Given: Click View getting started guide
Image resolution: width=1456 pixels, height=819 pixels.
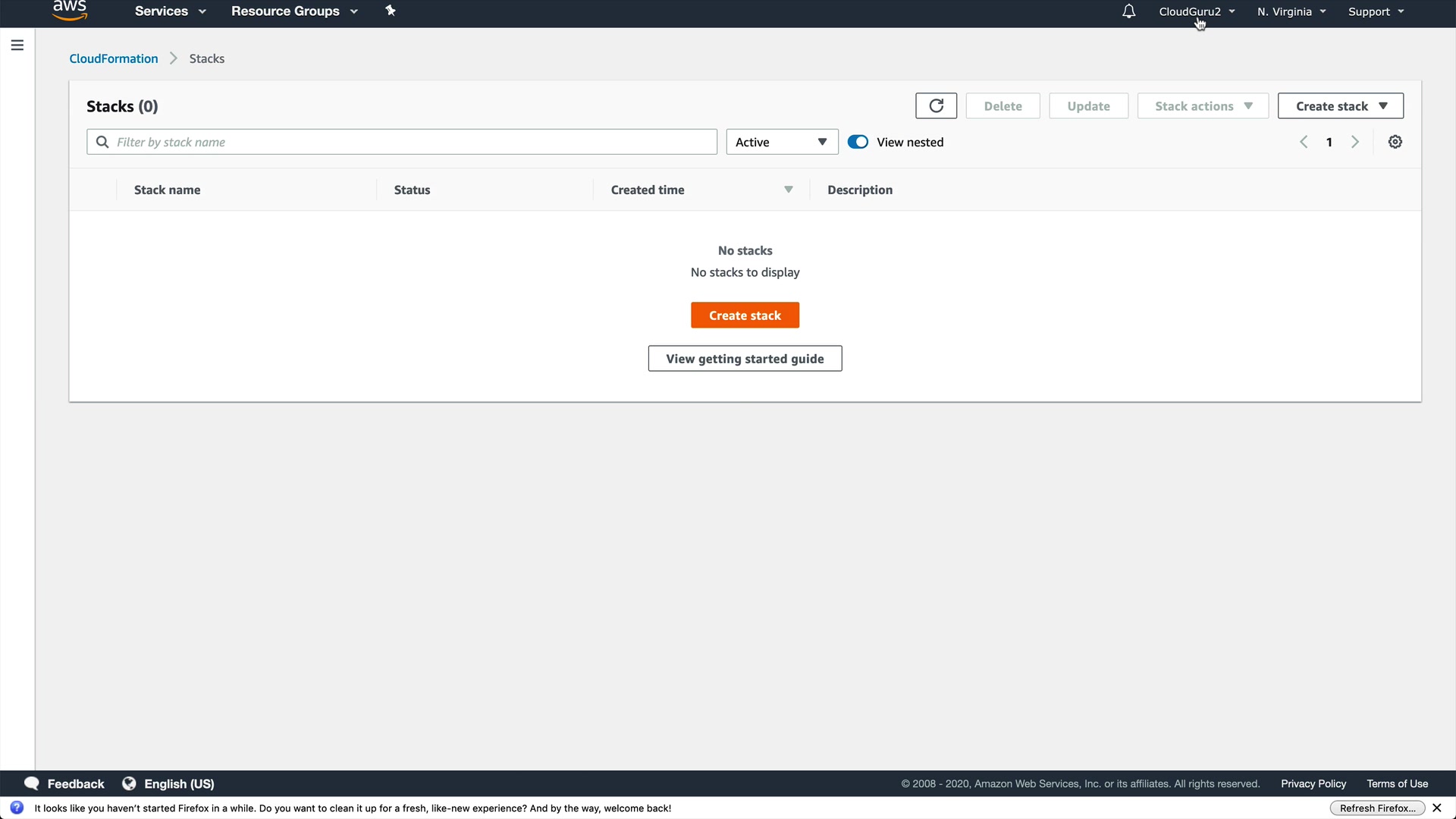Looking at the screenshot, I should point(745,359).
